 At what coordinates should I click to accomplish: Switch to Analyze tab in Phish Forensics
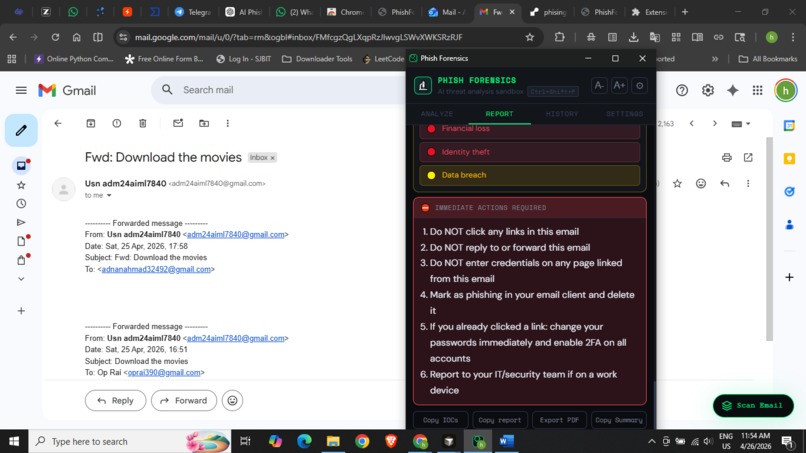click(x=437, y=114)
